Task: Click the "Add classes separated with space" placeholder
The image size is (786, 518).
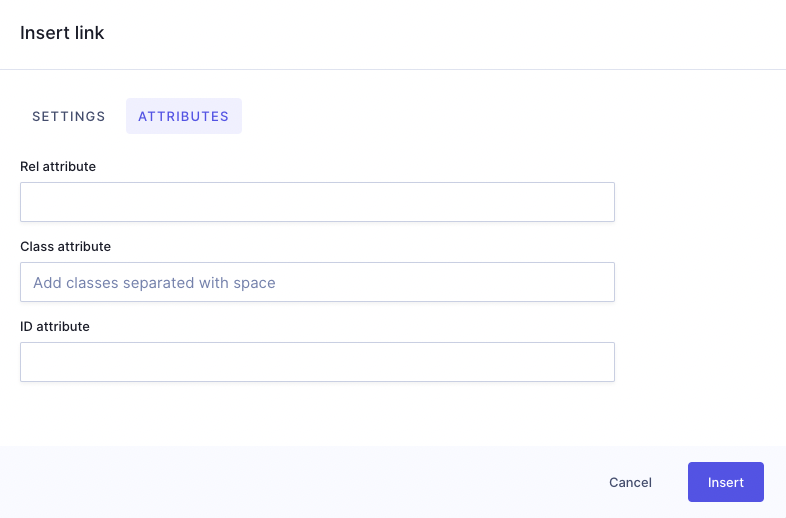Action: 154,283
